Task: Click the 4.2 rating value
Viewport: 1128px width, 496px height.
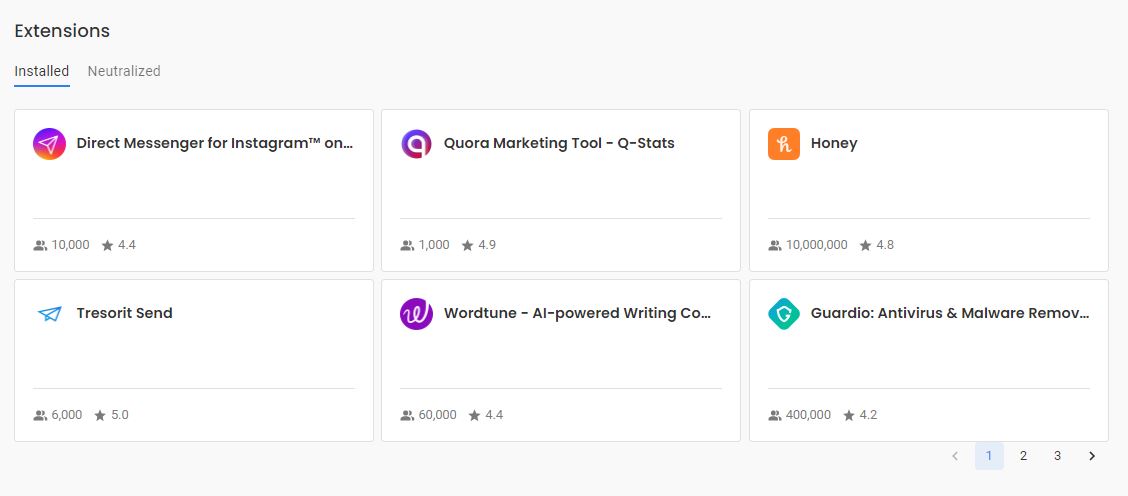Action: click(868, 415)
